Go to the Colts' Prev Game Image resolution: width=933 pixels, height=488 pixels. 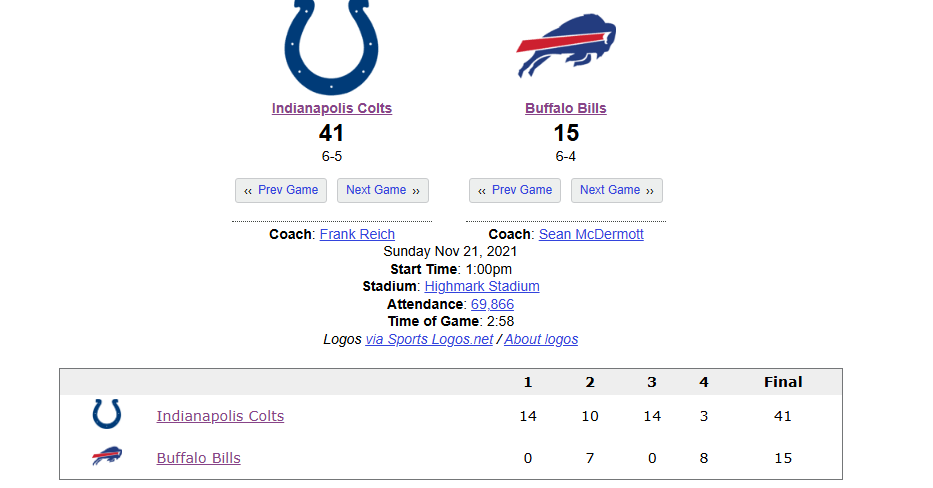coord(281,190)
